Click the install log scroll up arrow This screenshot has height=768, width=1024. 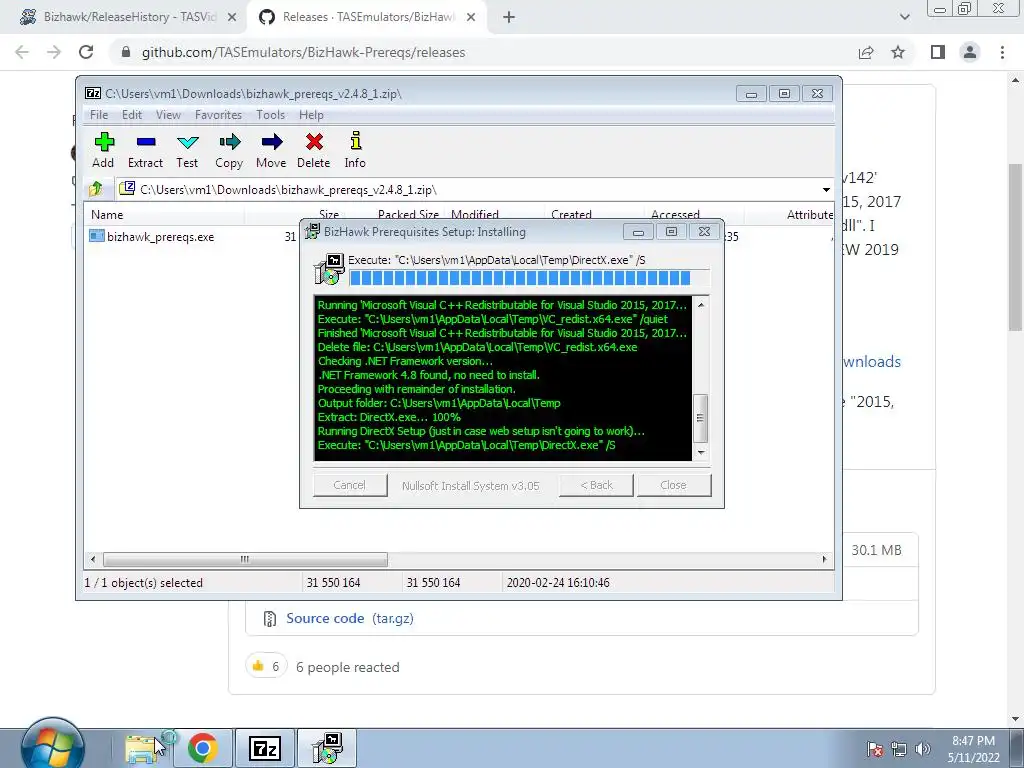point(701,305)
